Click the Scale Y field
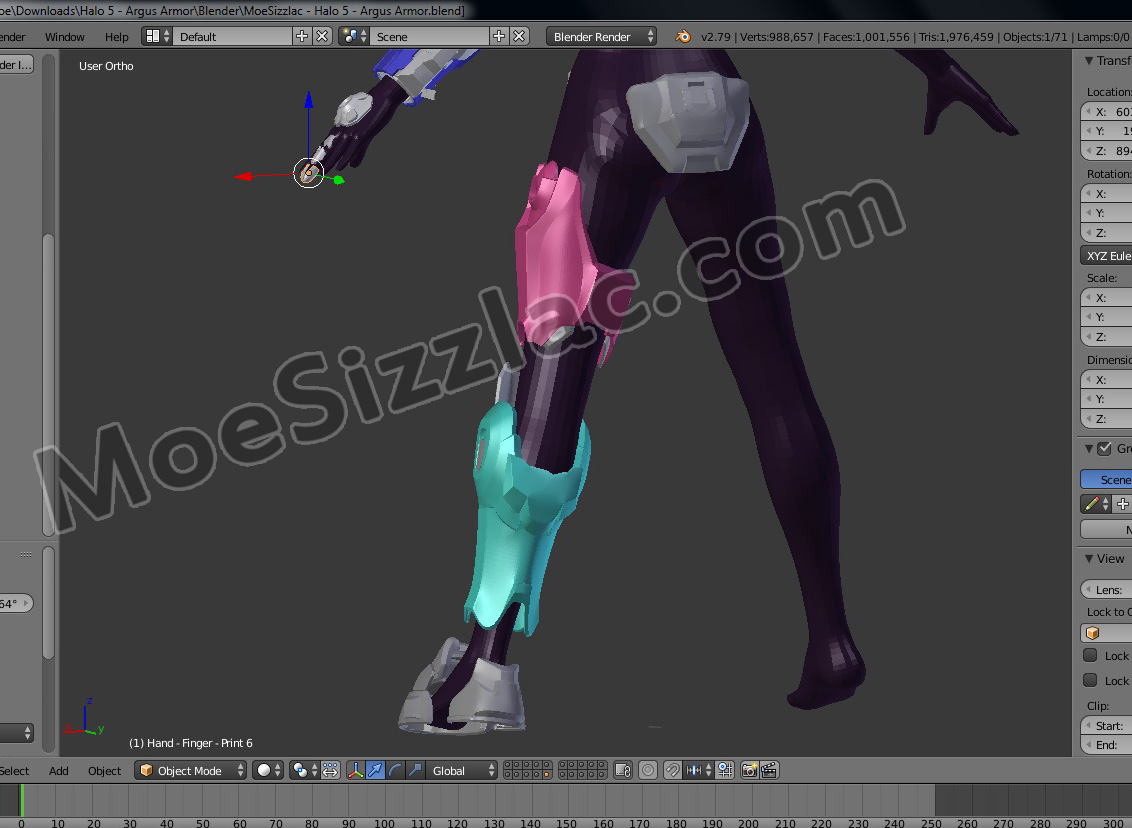Image resolution: width=1132 pixels, height=828 pixels. click(1106, 317)
